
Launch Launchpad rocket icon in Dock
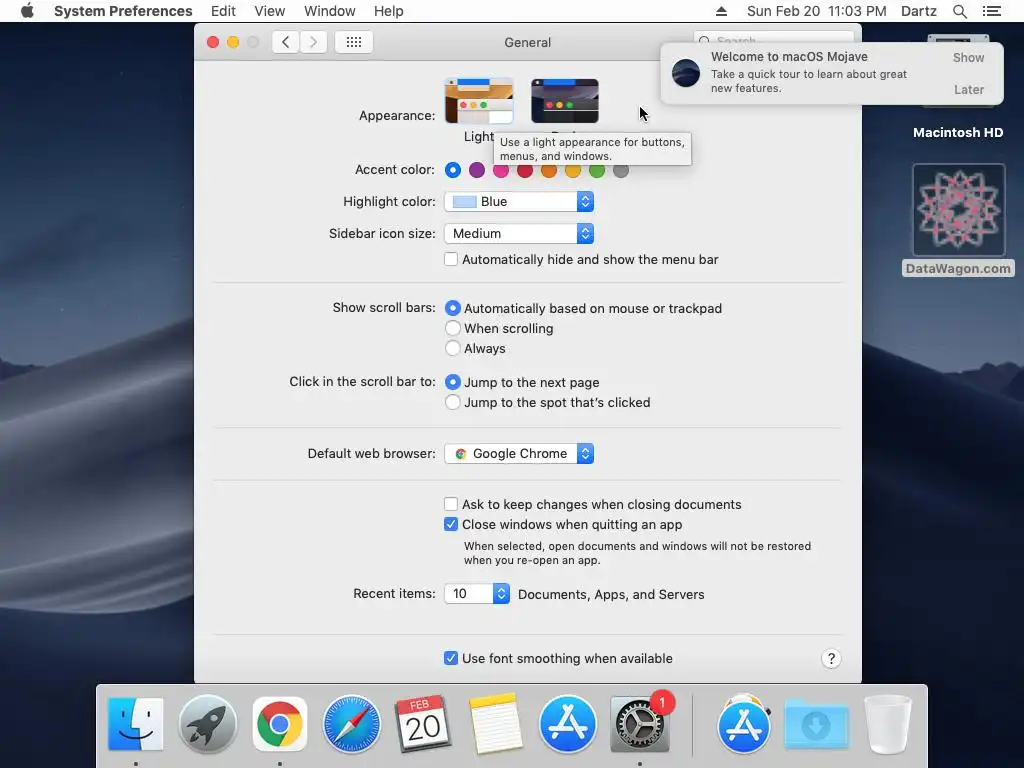pyautogui.click(x=208, y=724)
